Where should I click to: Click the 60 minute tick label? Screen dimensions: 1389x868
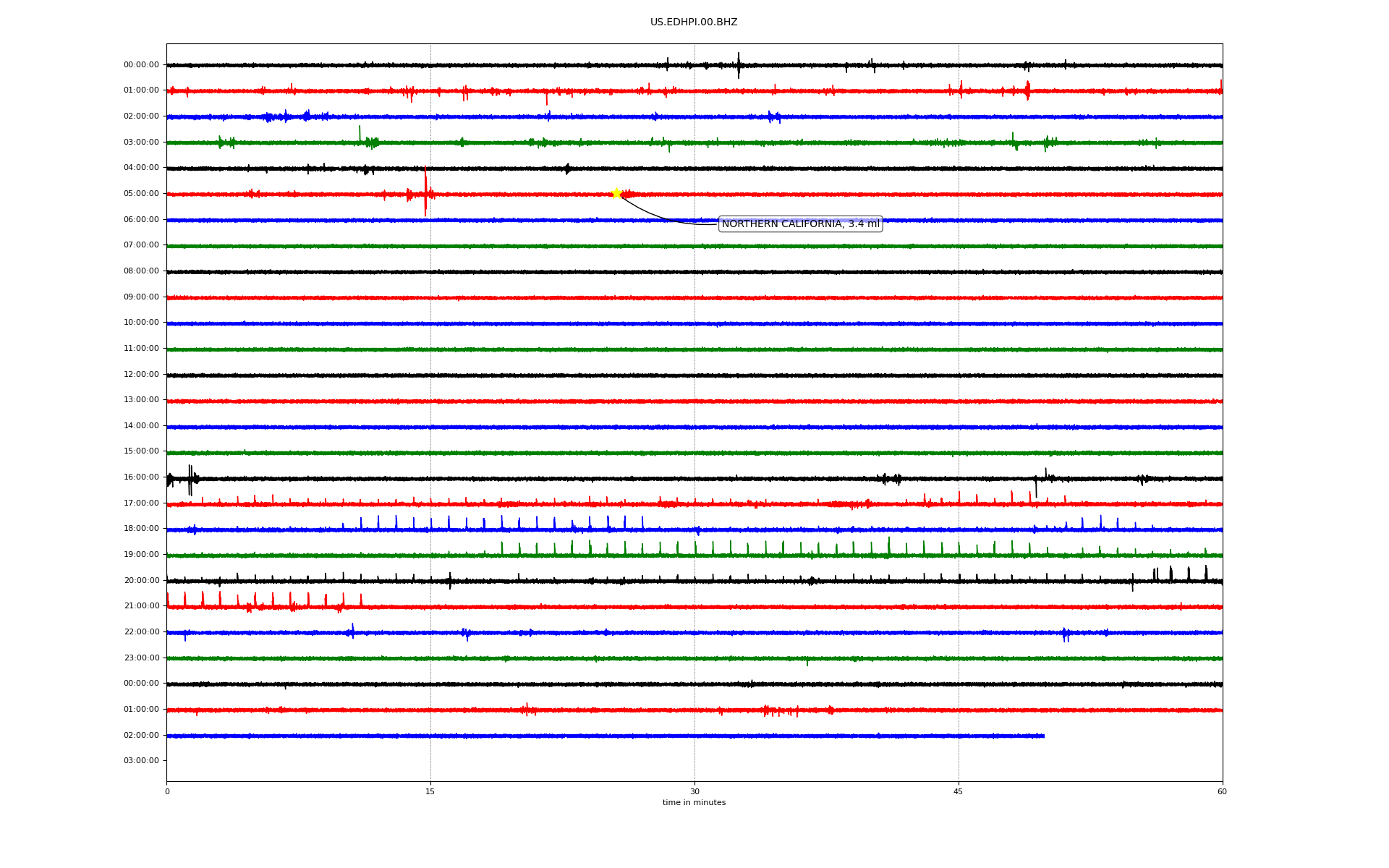tap(1222, 792)
